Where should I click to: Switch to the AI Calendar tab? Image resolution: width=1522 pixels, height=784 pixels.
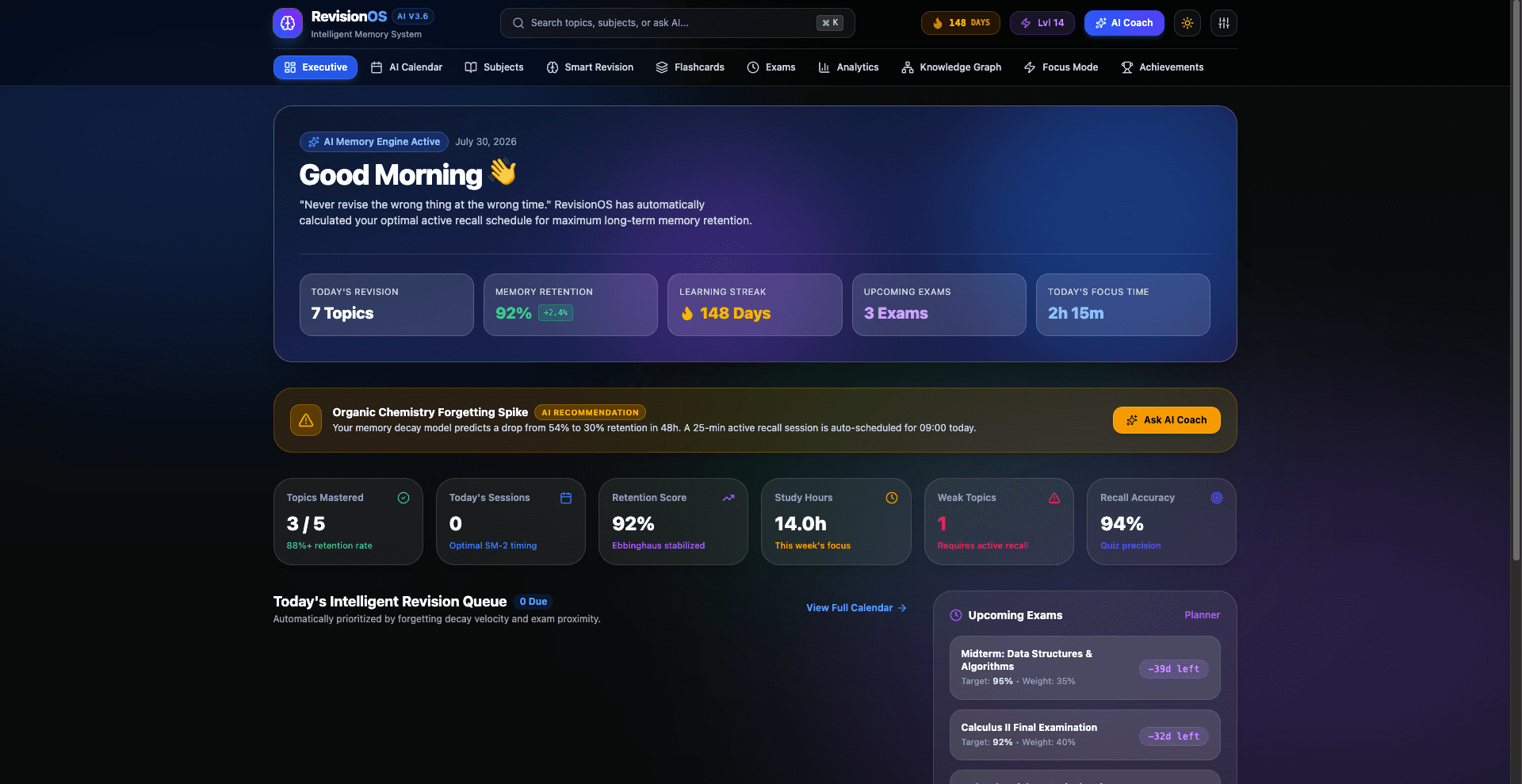(407, 67)
